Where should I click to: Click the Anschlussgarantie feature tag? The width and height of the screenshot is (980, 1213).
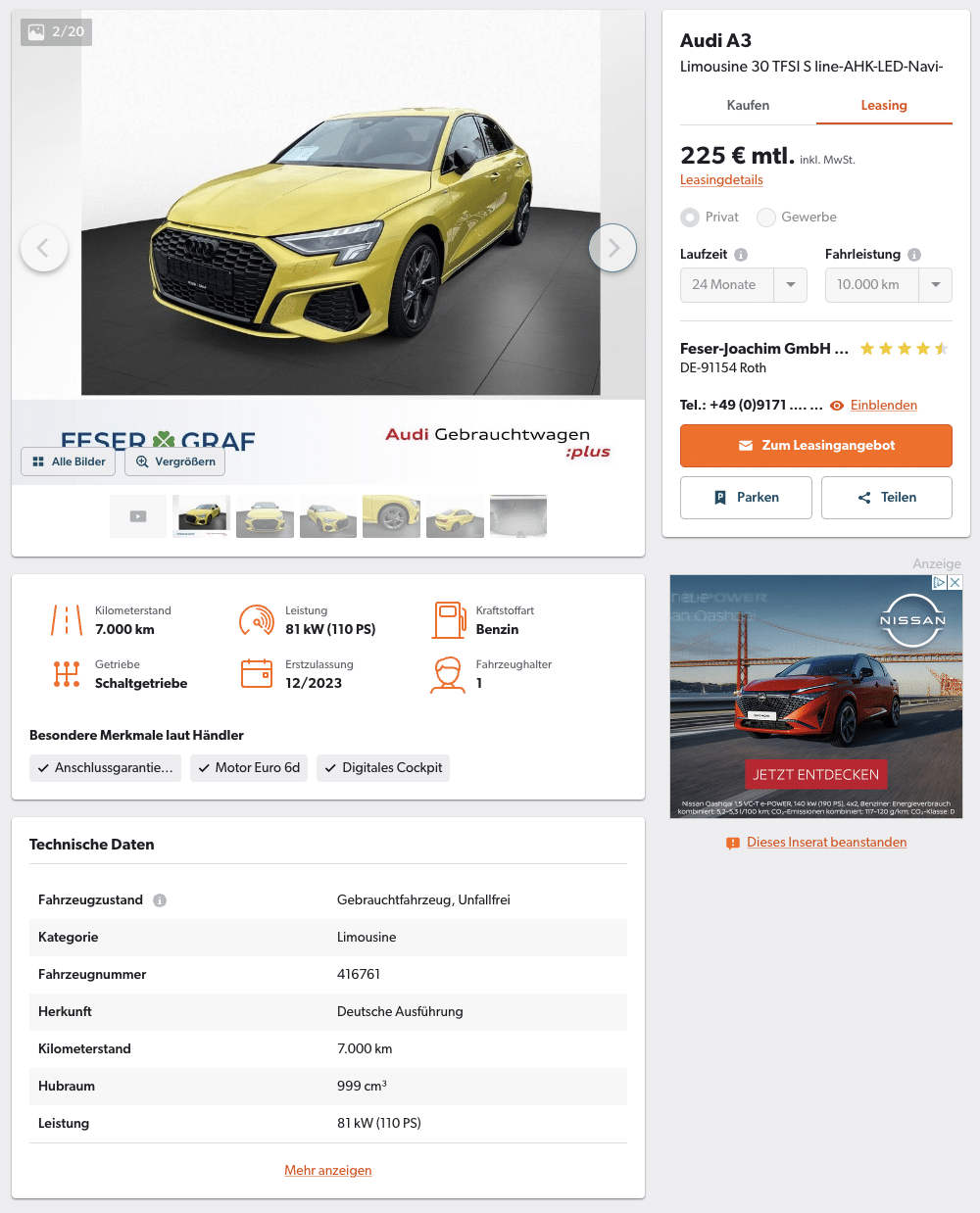105,768
